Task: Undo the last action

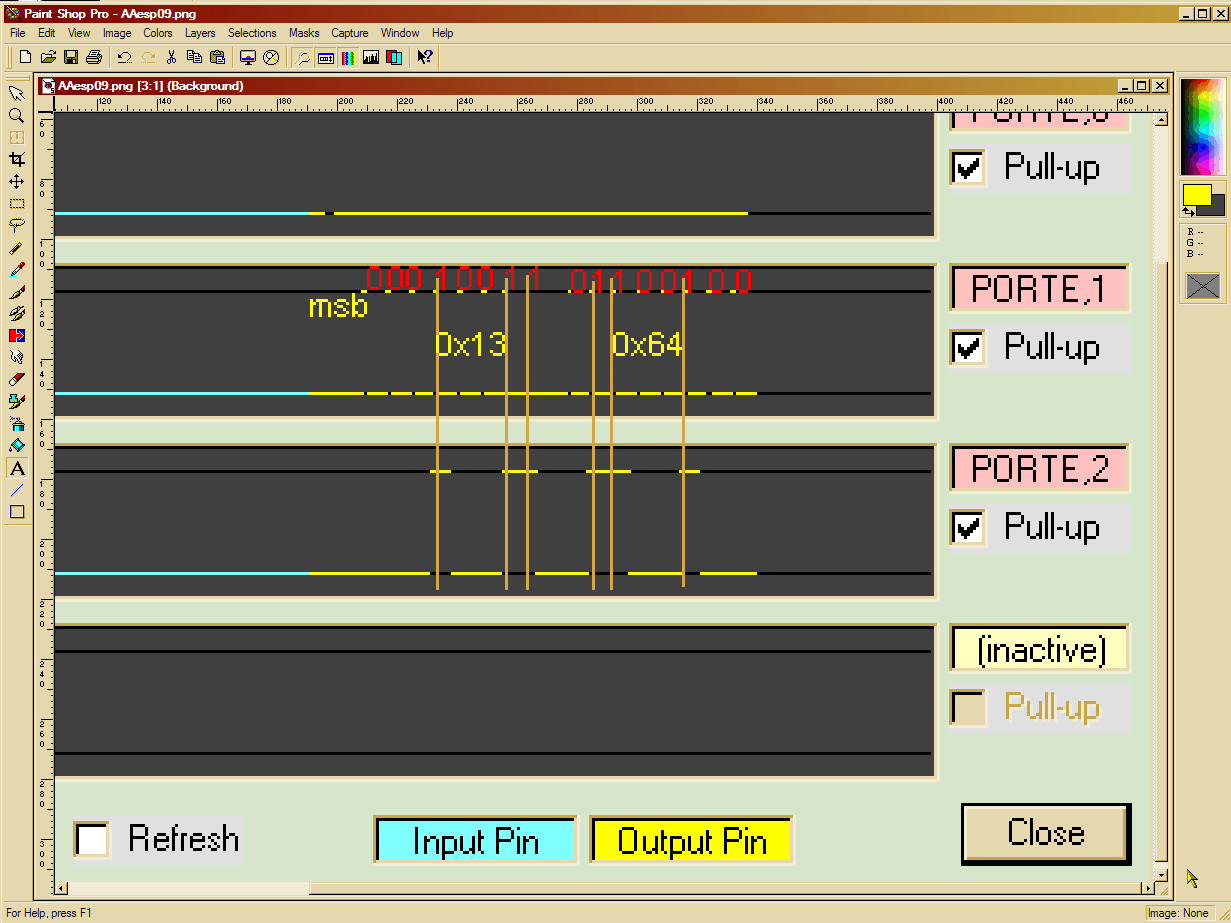Action: point(125,57)
